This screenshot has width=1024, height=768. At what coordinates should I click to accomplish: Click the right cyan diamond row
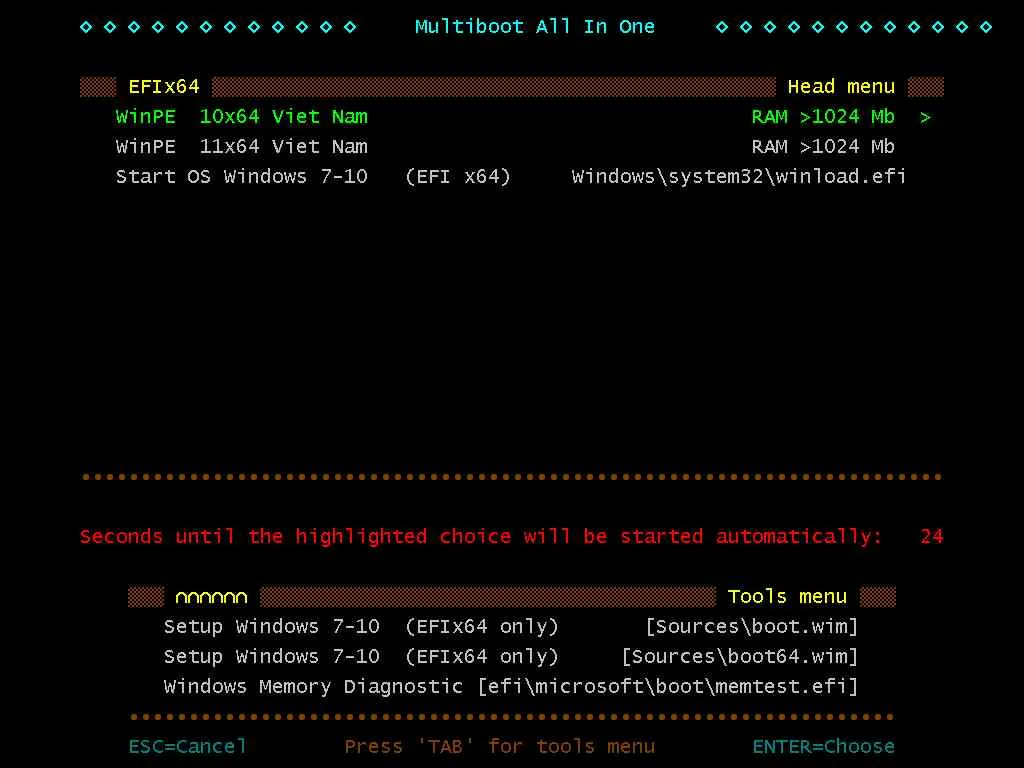(853, 27)
